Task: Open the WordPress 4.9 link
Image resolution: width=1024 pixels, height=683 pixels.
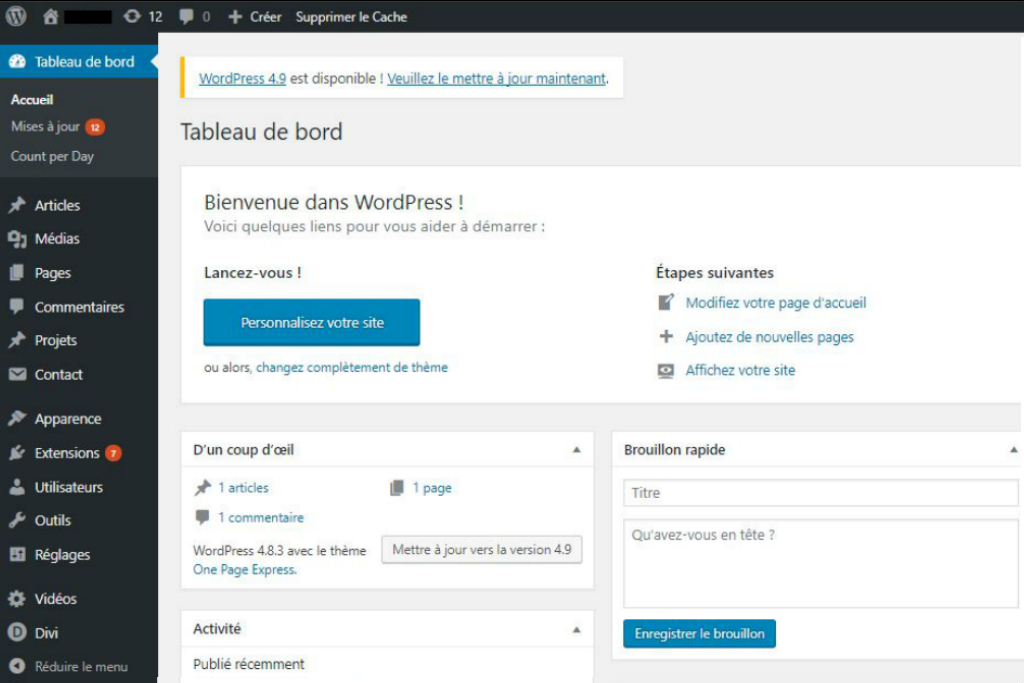Action: [242, 78]
